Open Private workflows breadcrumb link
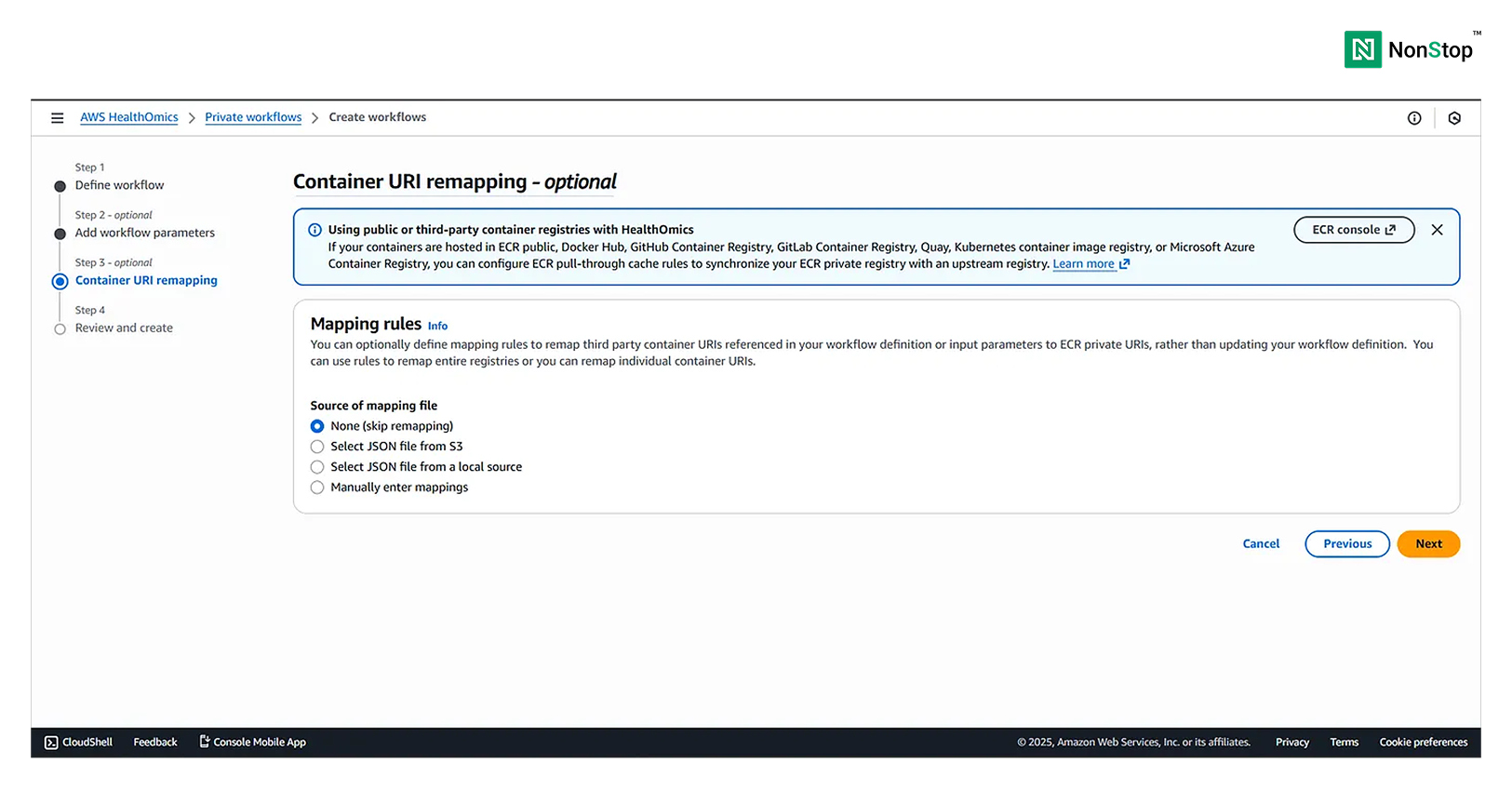The image size is (1512, 789). 253,117
